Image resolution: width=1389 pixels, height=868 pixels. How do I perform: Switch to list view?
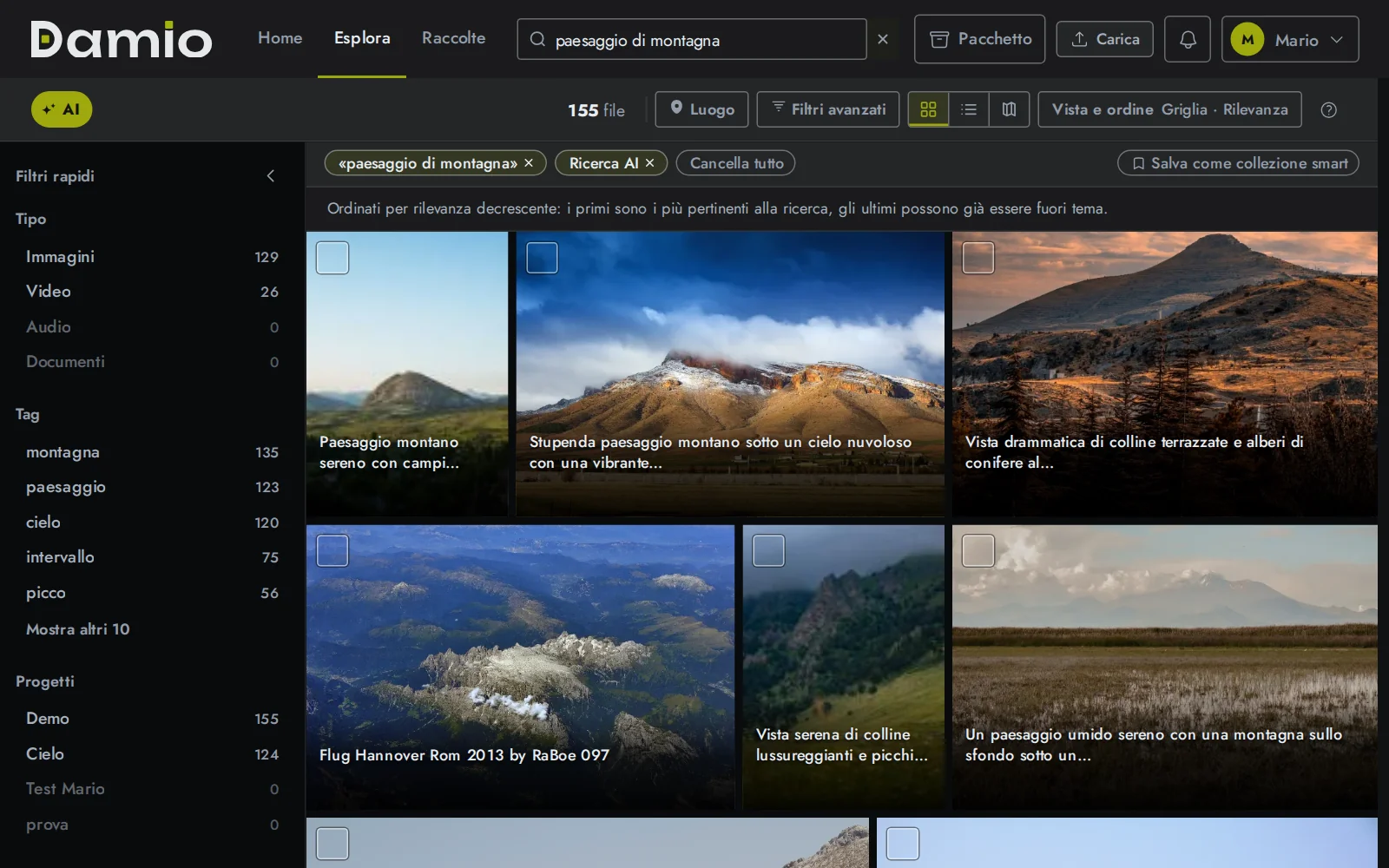click(969, 109)
